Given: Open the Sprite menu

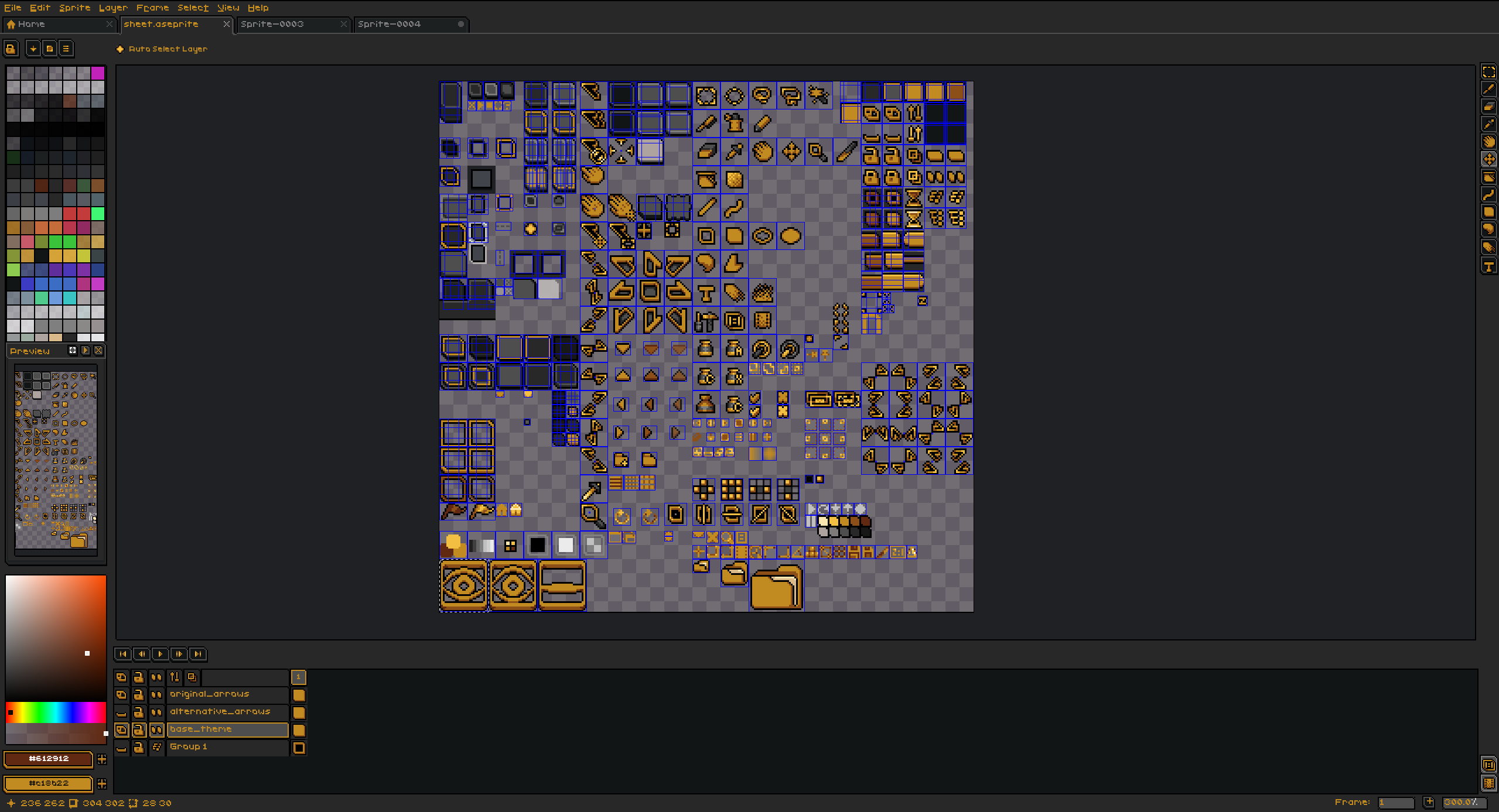Looking at the screenshot, I should click(x=74, y=8).
